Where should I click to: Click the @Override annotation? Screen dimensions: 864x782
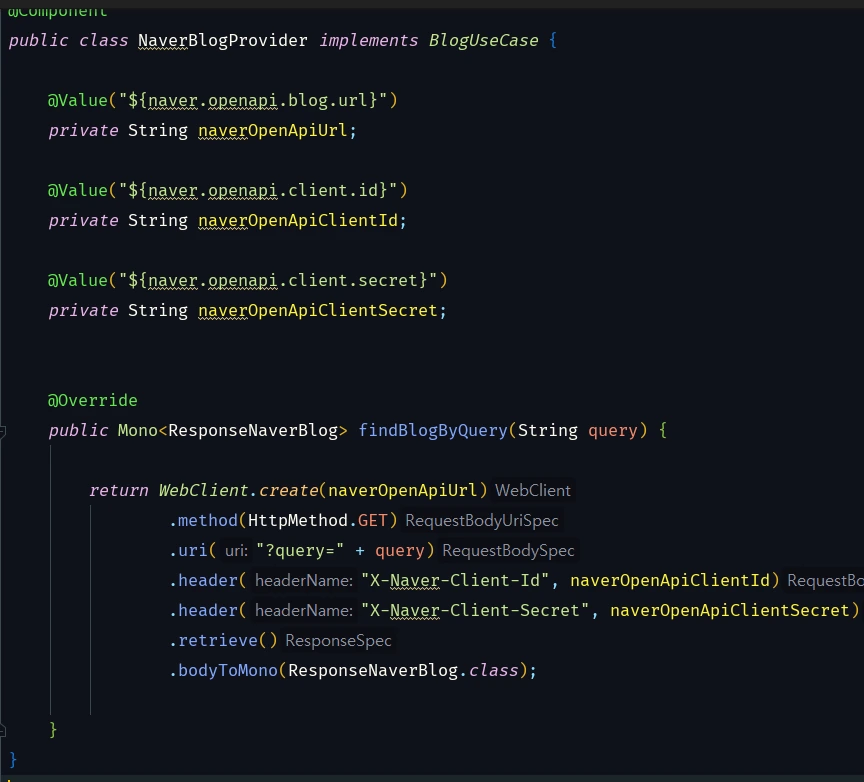93,401
